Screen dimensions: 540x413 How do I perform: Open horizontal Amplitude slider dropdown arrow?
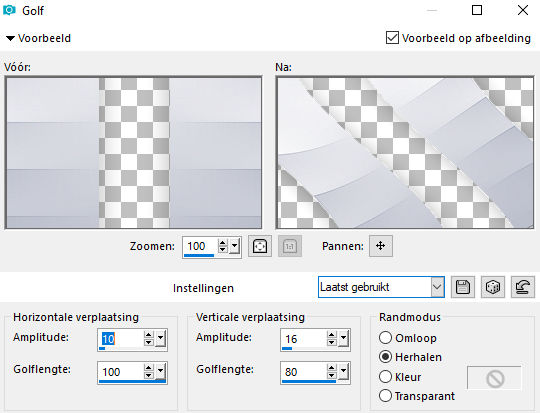click(x=160, y=339)
